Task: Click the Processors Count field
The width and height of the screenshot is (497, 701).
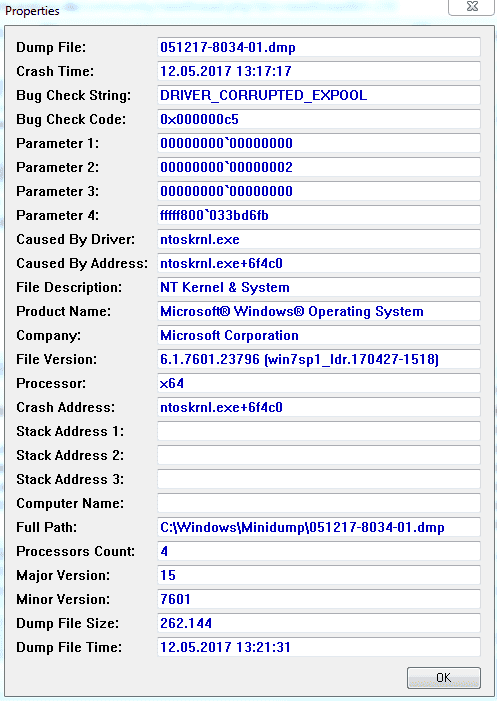Action: (x=319, y=551)
